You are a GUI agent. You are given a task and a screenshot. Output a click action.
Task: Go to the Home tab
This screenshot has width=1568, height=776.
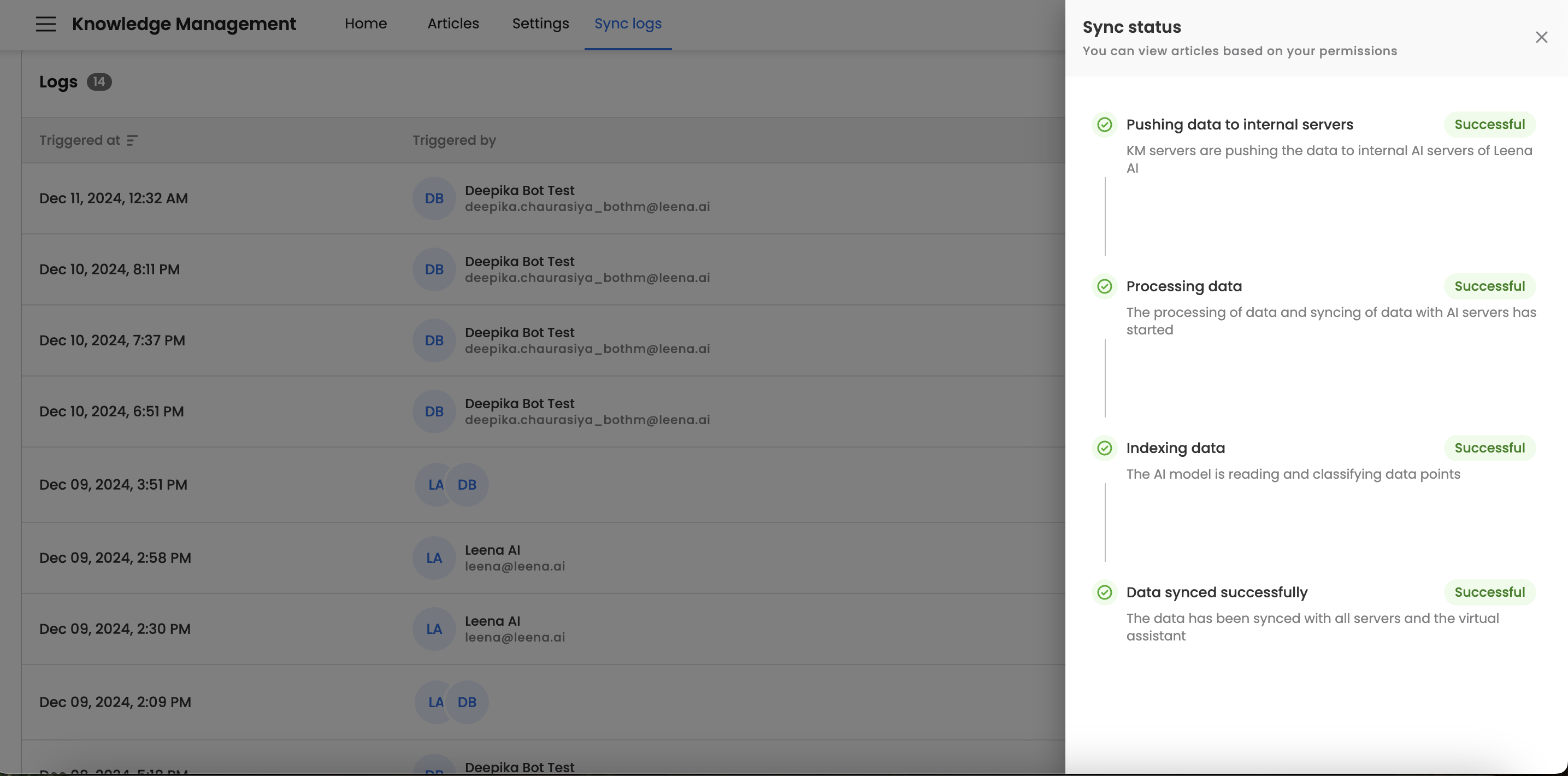tap(365, 23)
